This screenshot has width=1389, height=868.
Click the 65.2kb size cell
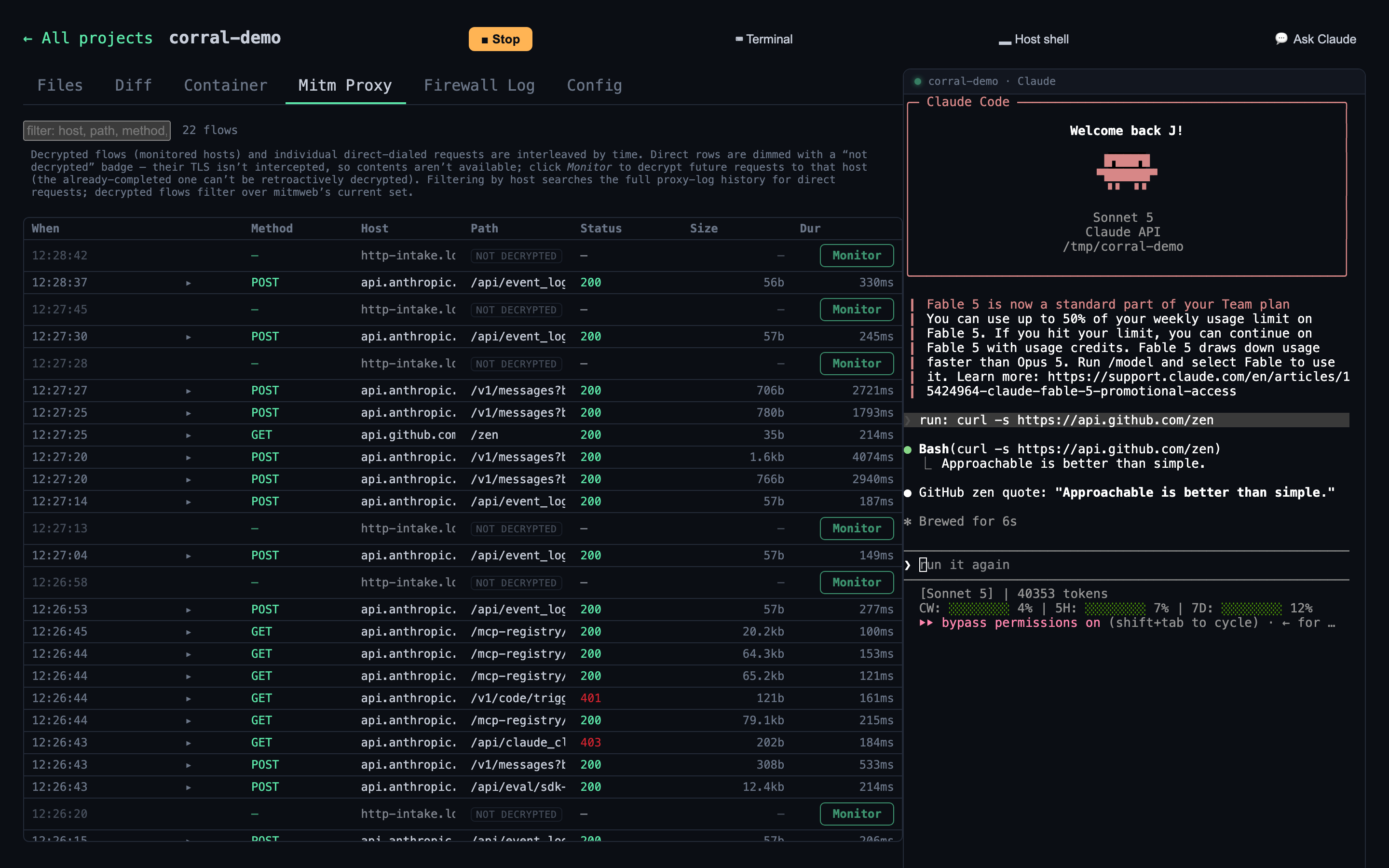coord(763,676)
